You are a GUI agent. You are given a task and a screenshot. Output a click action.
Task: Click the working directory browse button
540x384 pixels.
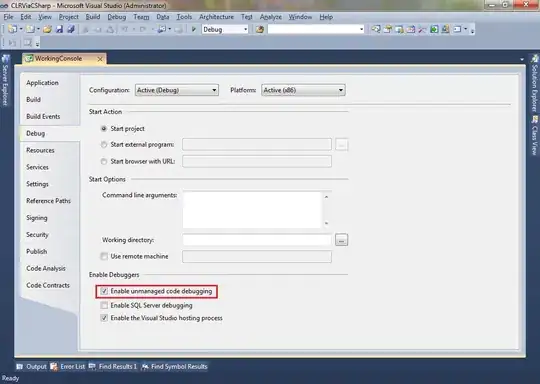click(341, 240)
